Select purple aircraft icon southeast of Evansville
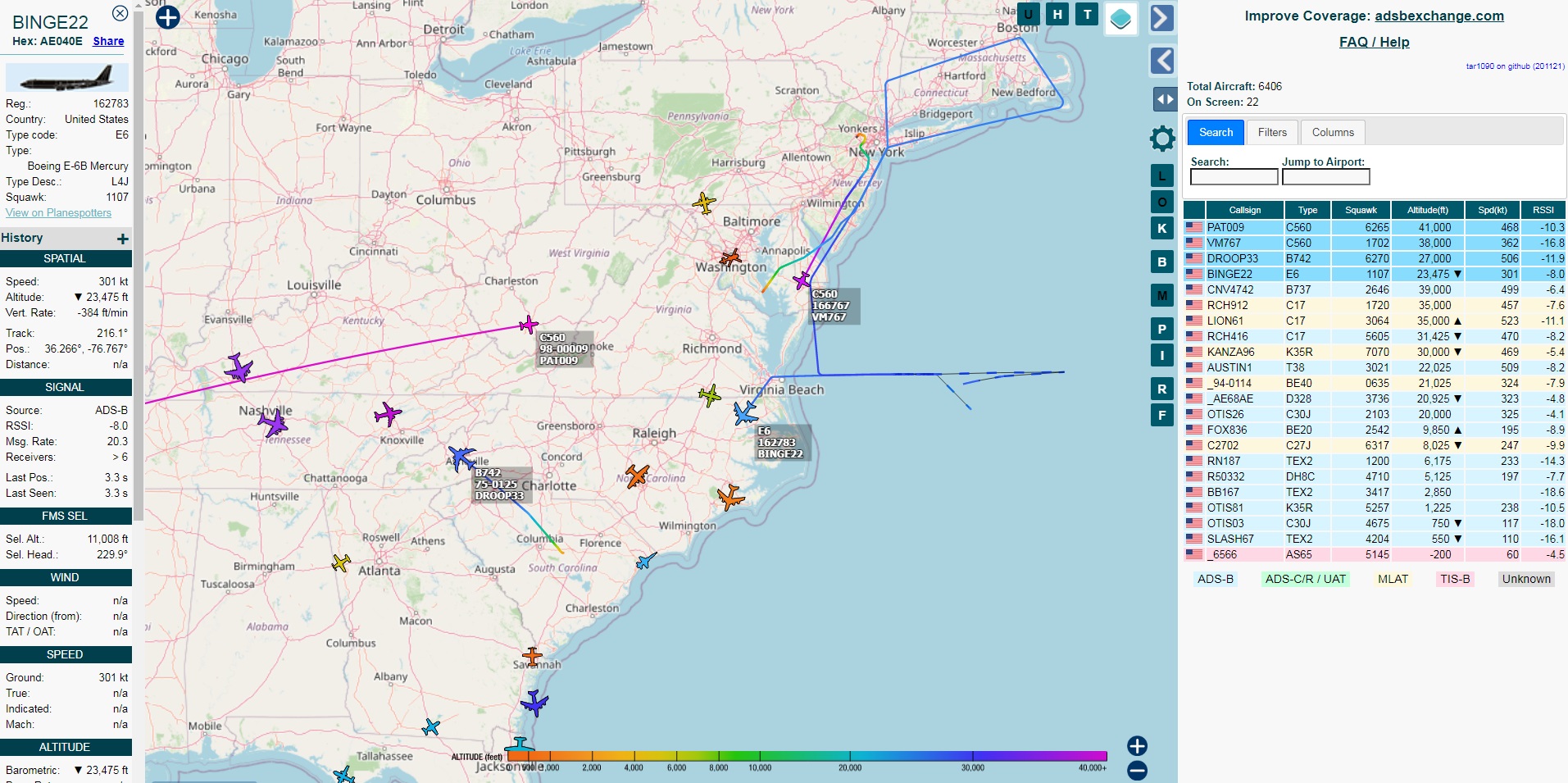 click(x=239, y=367)
